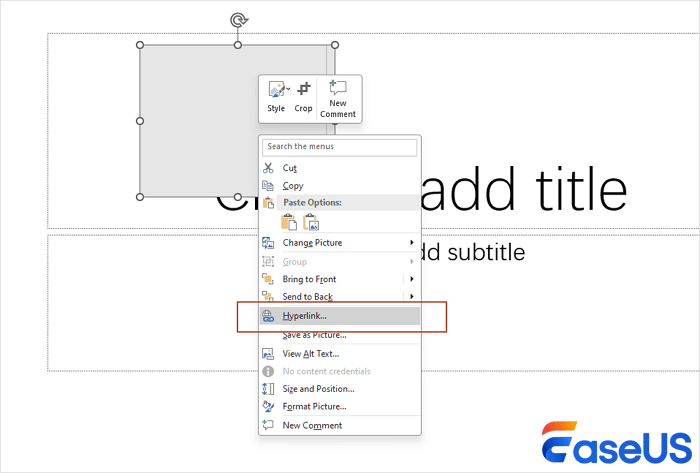
Task: Click the New Comment label in mini toolbar
Action: click(338, 108)
